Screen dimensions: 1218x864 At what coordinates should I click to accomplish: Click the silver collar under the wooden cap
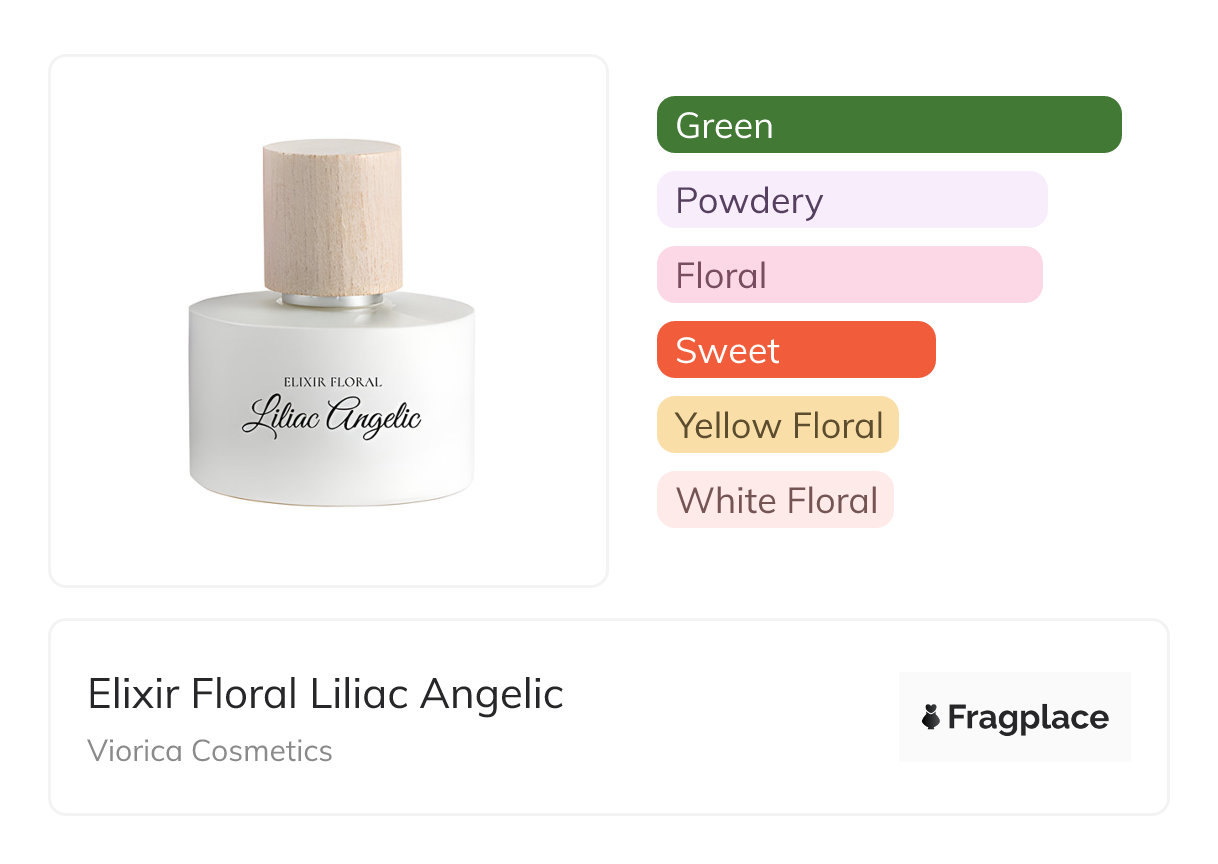pos(332,299)
